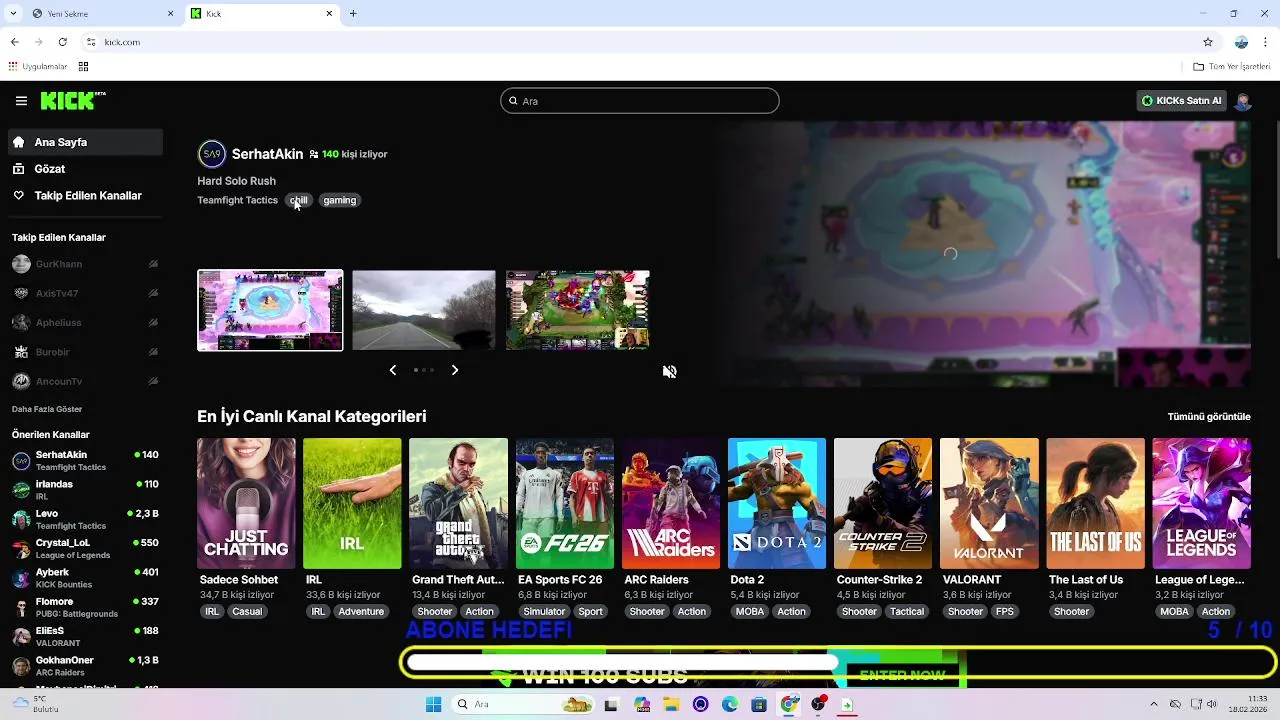The width and height of the screenshot is (1280, 720).
Task: Open ARC Raiders category card
Action: click(x=671, y=503)
